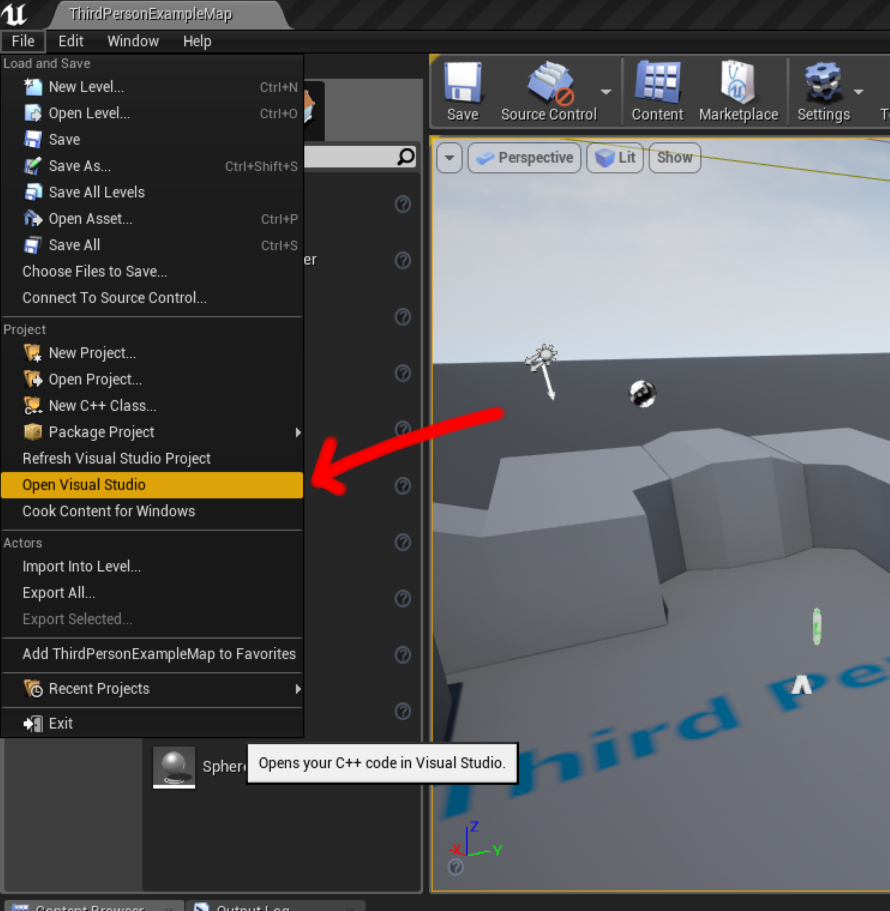Toggle the Lit view mode button
Screen dimensions: 890x911
pos(615,158)
